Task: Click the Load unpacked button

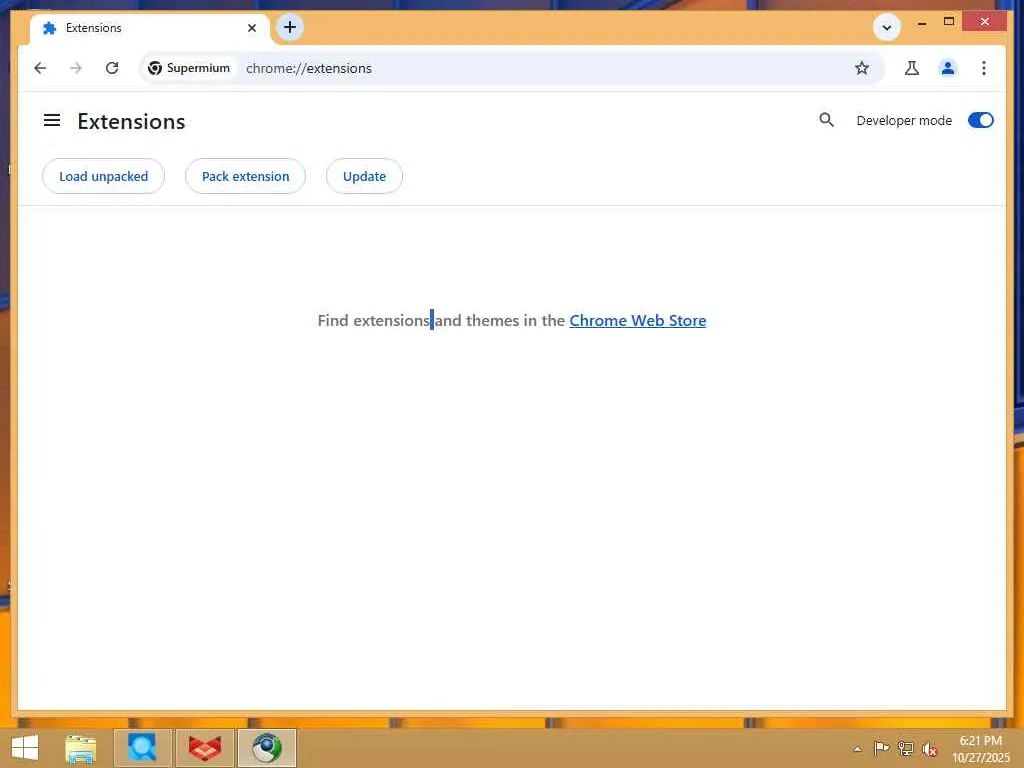Action: coord(103,176)
